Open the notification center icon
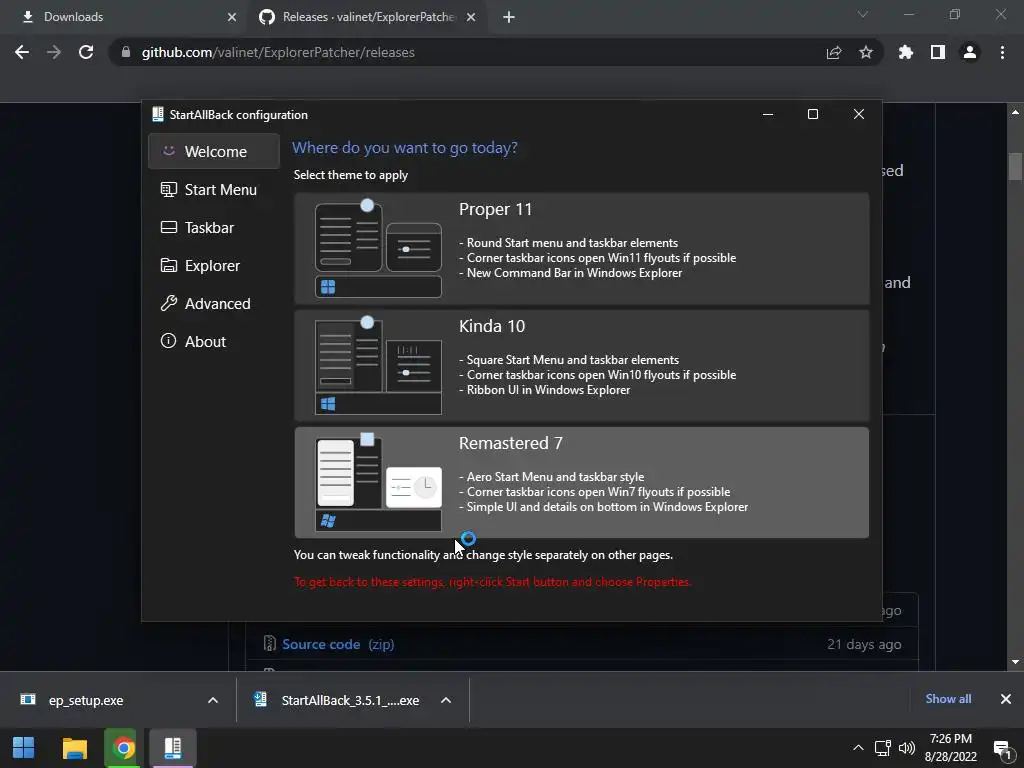Viewport: 1024px width, 768px height. tap(1002, 748)
